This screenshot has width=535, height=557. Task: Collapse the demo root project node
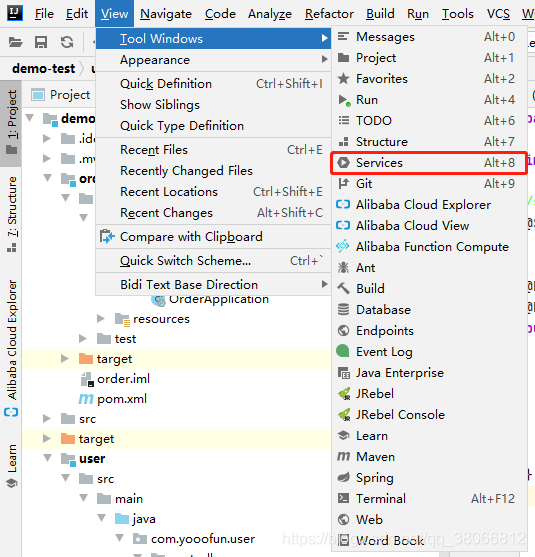click(30, 118)
